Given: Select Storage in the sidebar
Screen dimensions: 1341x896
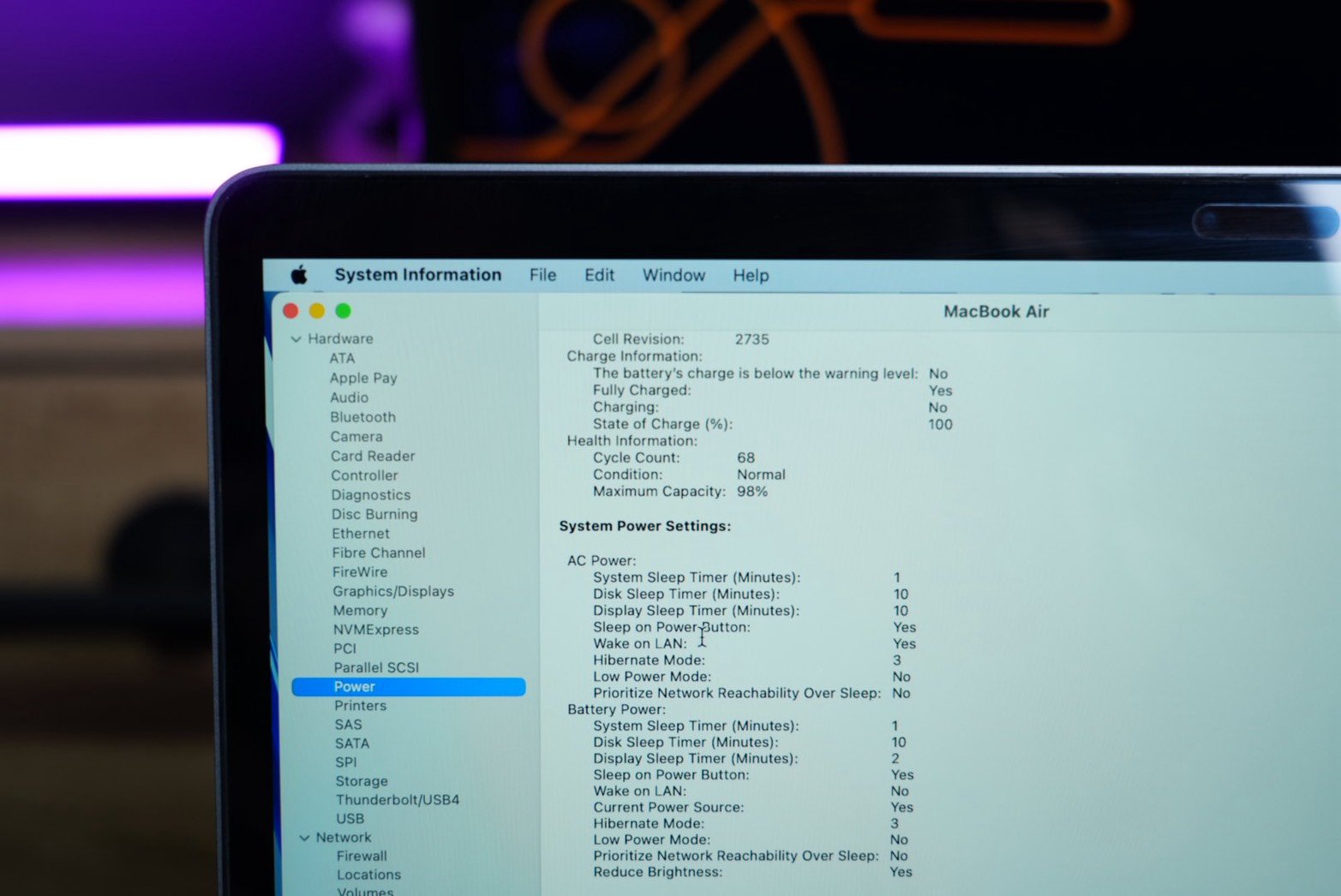Looking at the screenshot, I should 362,781.
